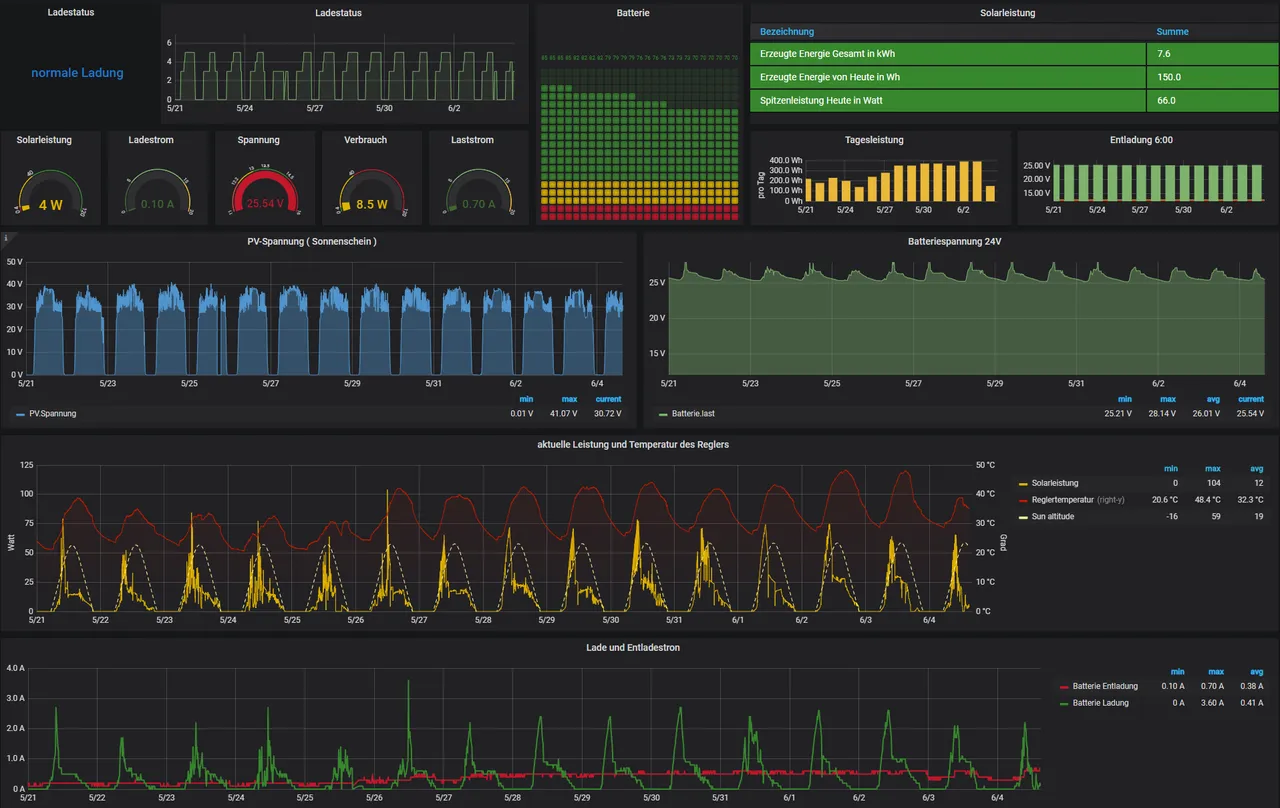Click the Verbrauch gauge panel title
Image resolution: width=1280 pixels, height=808 pixels.
coord(365,140)
